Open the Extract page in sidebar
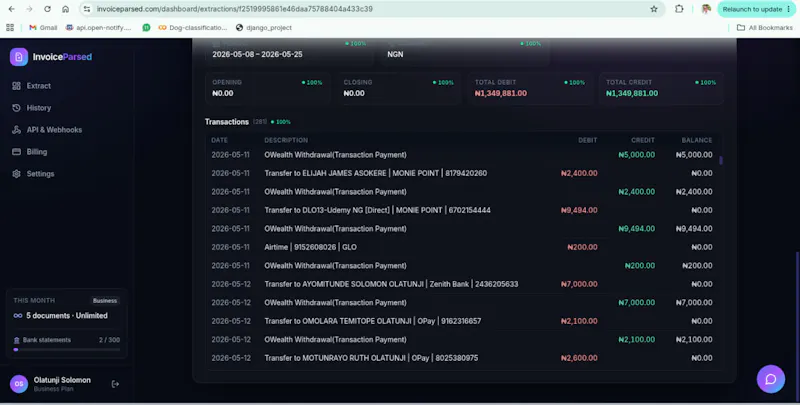This screenshot has height=405, width=800. click(38, 86)
